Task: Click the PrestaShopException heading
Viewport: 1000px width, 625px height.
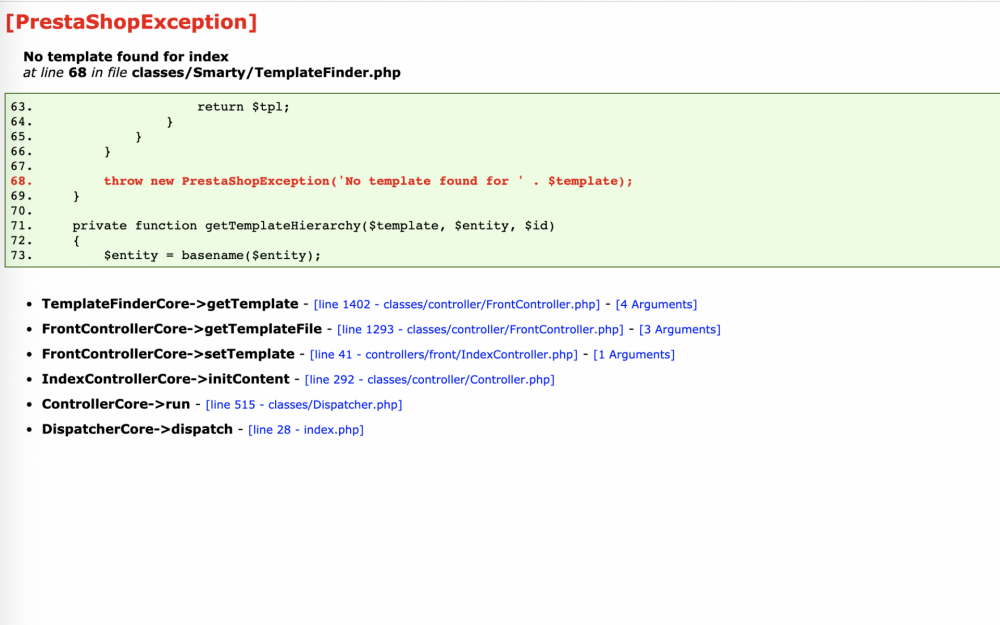Action: point(131,22)
